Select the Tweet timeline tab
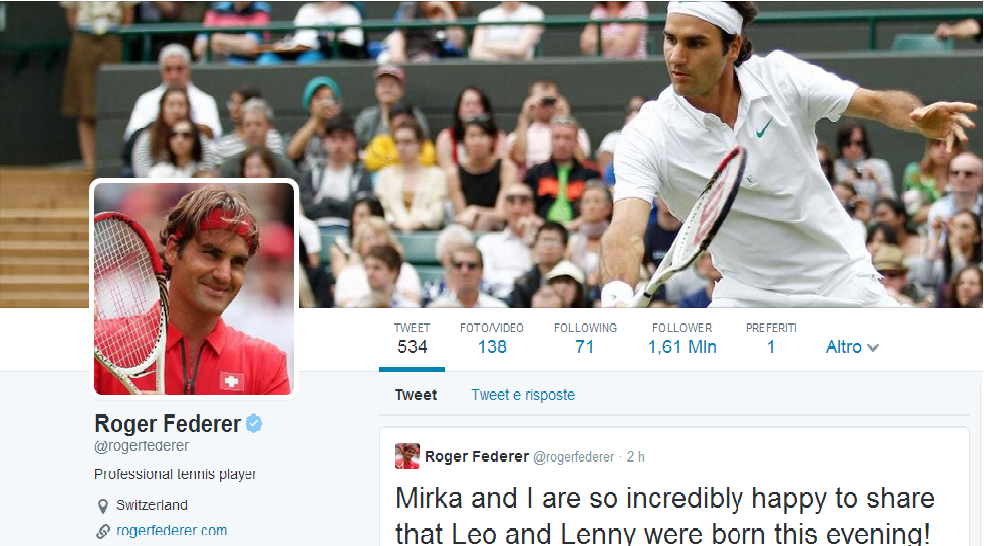984x546 pixels. (x=415, y=395)
